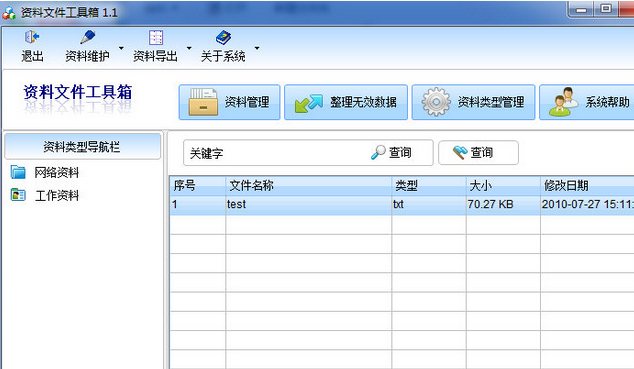Image resolution: width=634 pixels, height=369 pixels.
Task: Minimize the 资料文件工具箱 window
Action: click(581, 10)
